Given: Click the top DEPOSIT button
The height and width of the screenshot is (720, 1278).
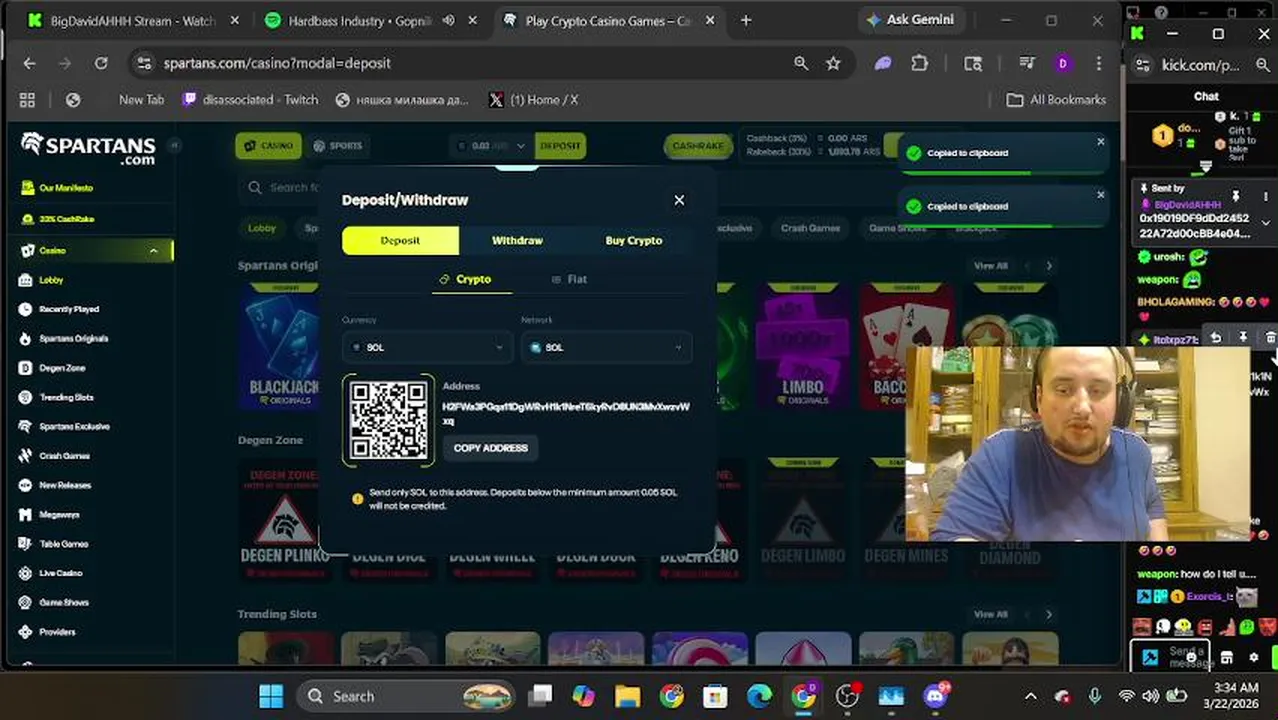Looking at the screenshot, I should point(560,146).
